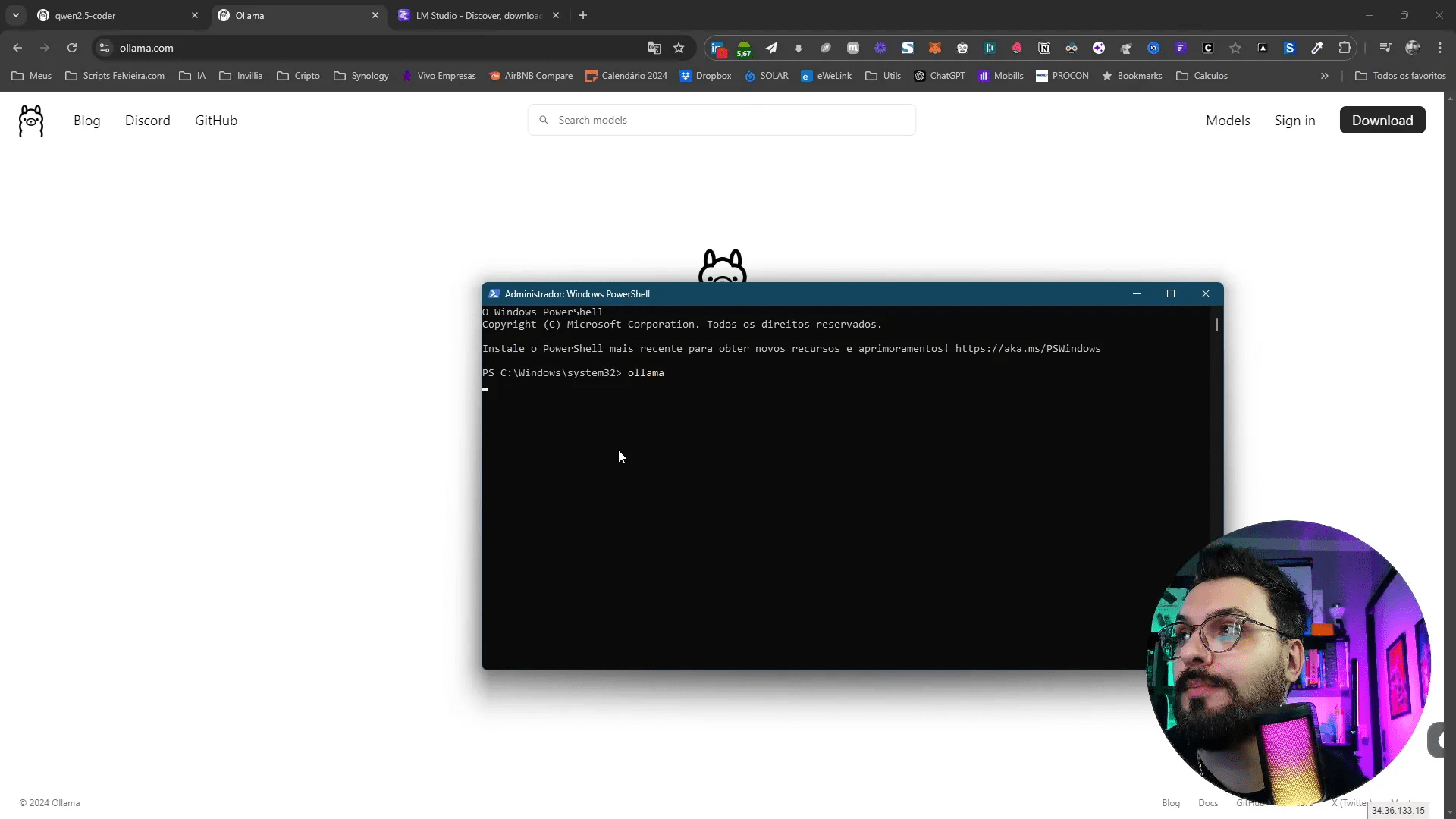Click the aka.ms/PSWindows URL in PowerShell
The height and width of the screenshot is (819, 1456).
(1028, 349)
